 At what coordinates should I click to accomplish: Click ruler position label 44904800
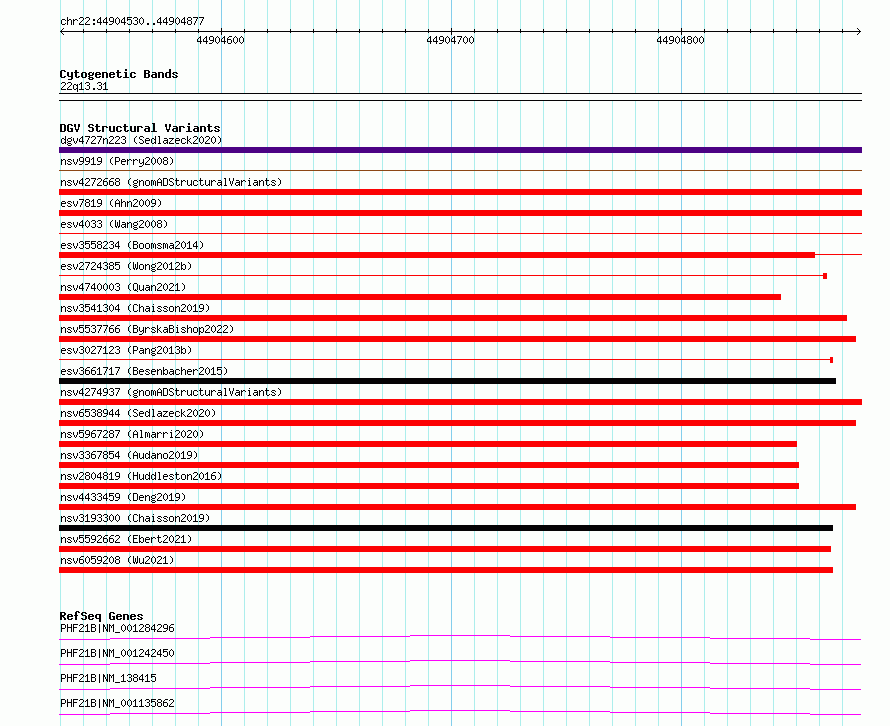click(x=680, y=40)
